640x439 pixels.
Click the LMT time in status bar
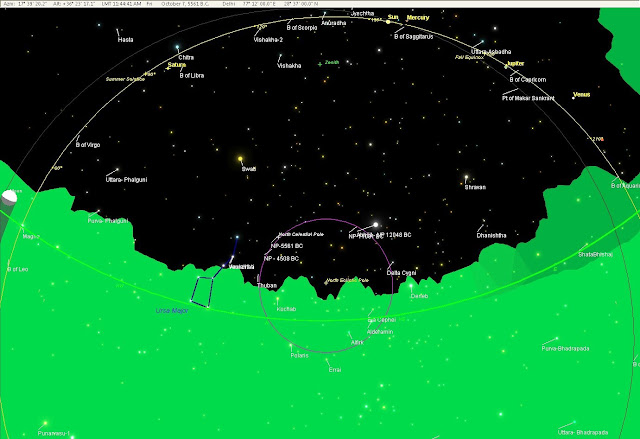point(120,4)
